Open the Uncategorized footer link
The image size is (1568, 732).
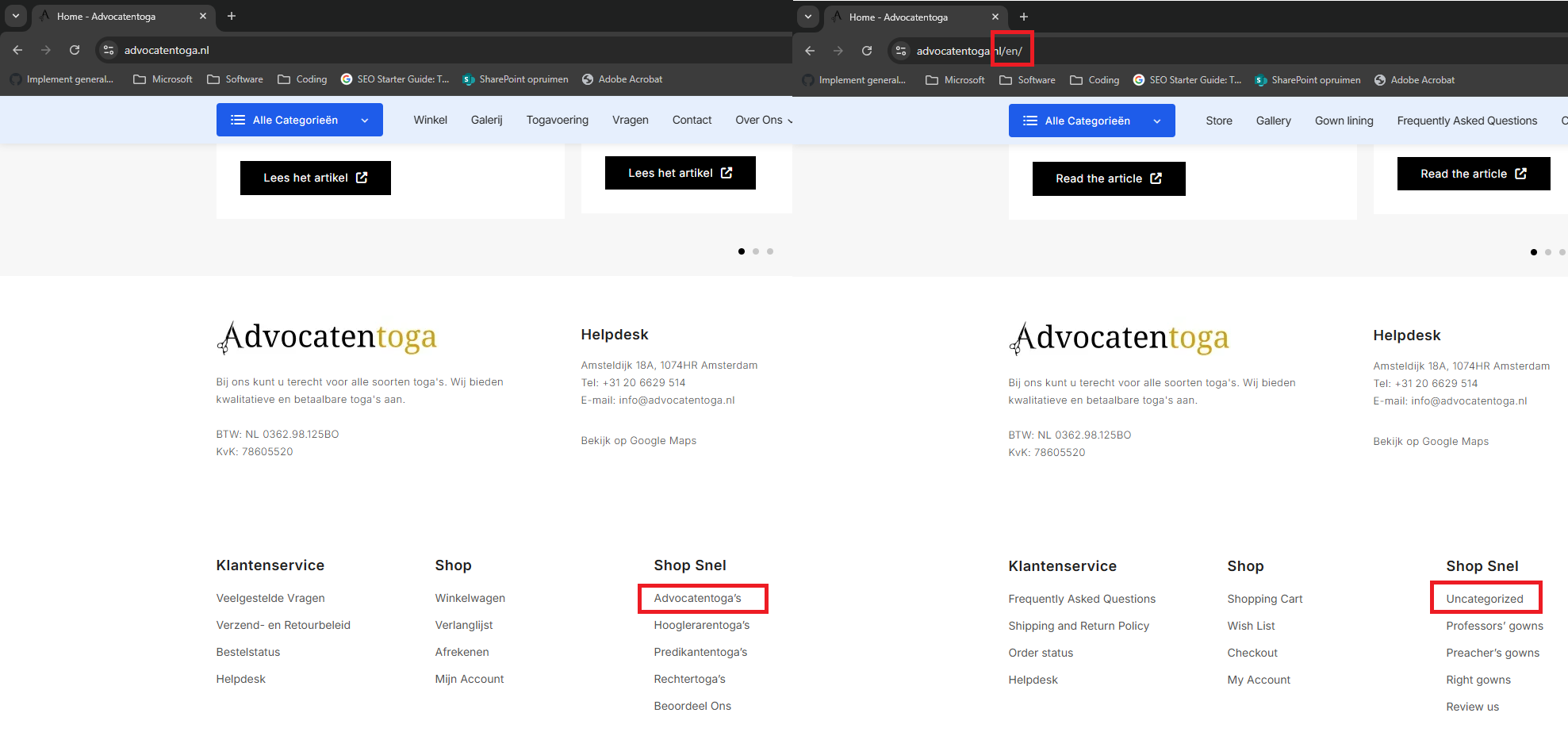point(1484,599)
